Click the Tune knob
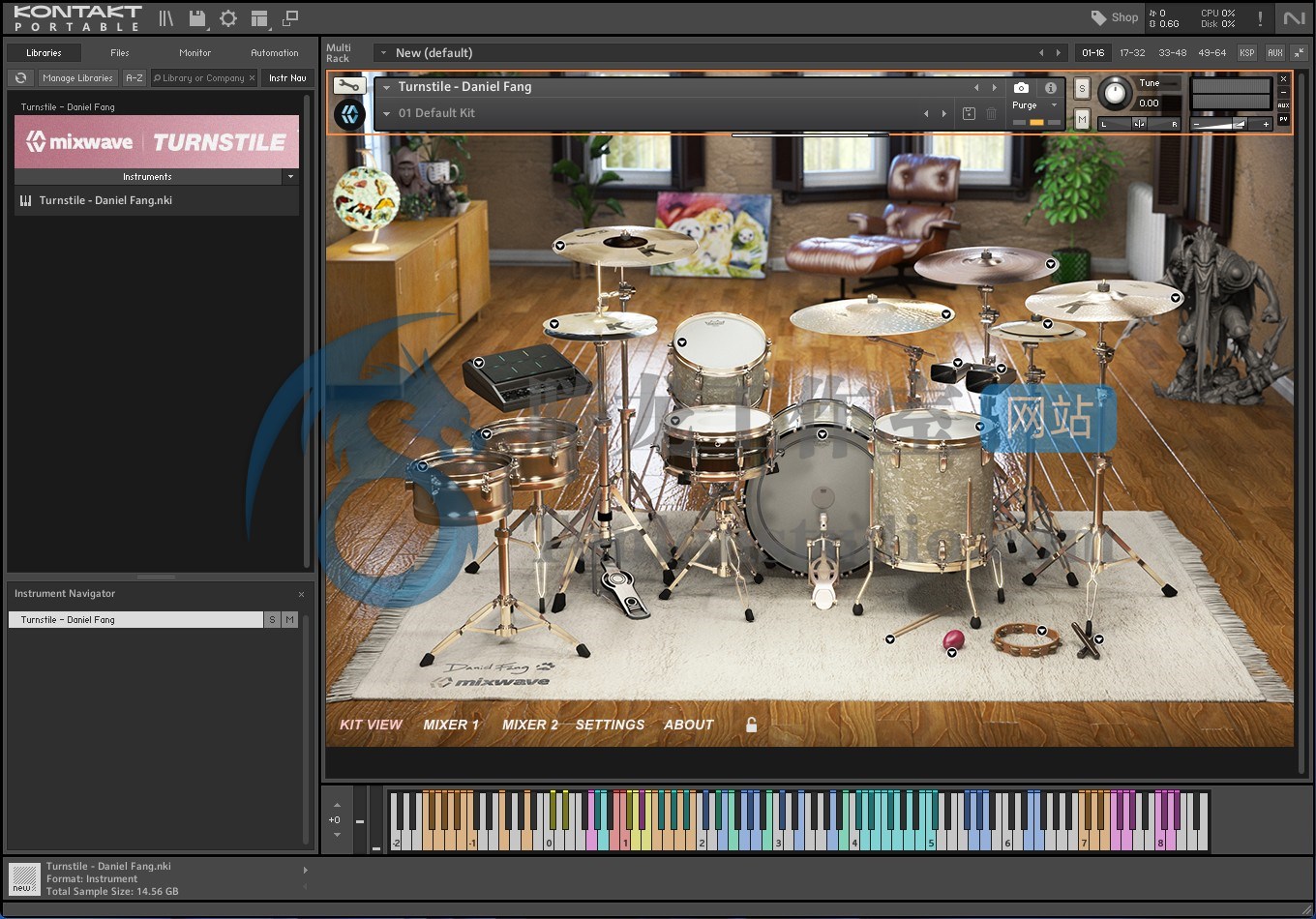 click(x=1115, y=93)
